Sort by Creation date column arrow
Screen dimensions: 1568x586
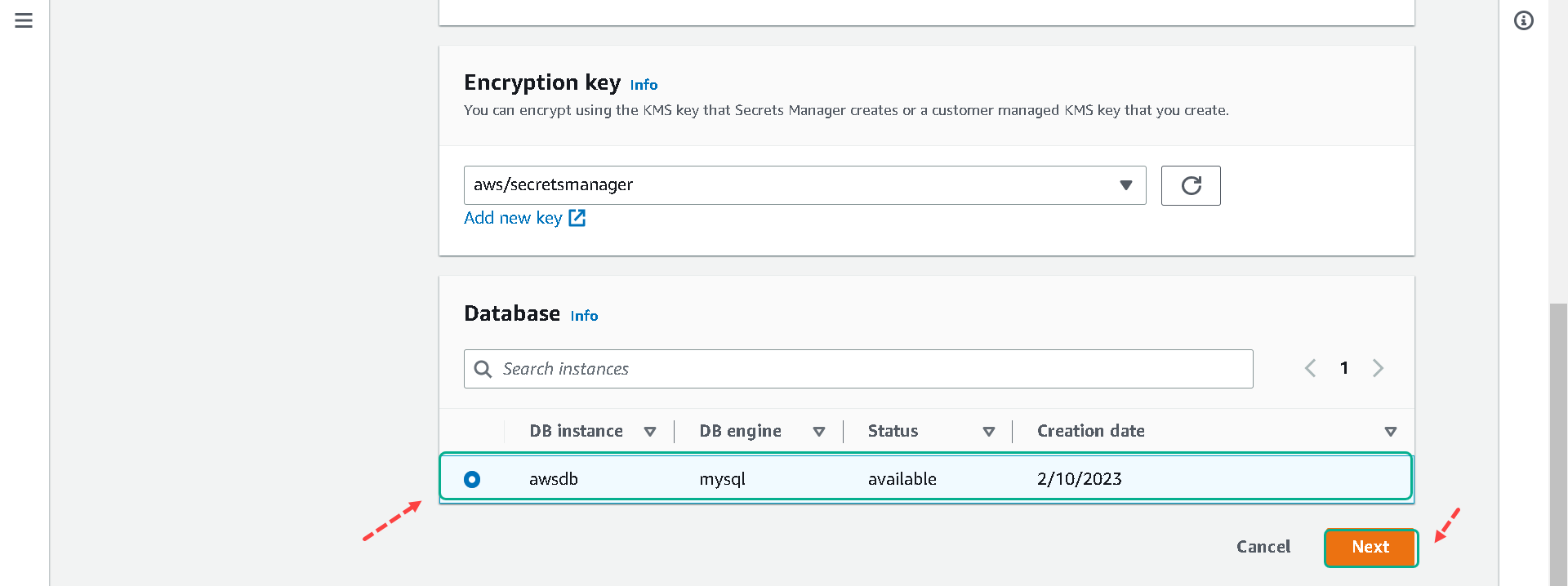coord(1391,432)
